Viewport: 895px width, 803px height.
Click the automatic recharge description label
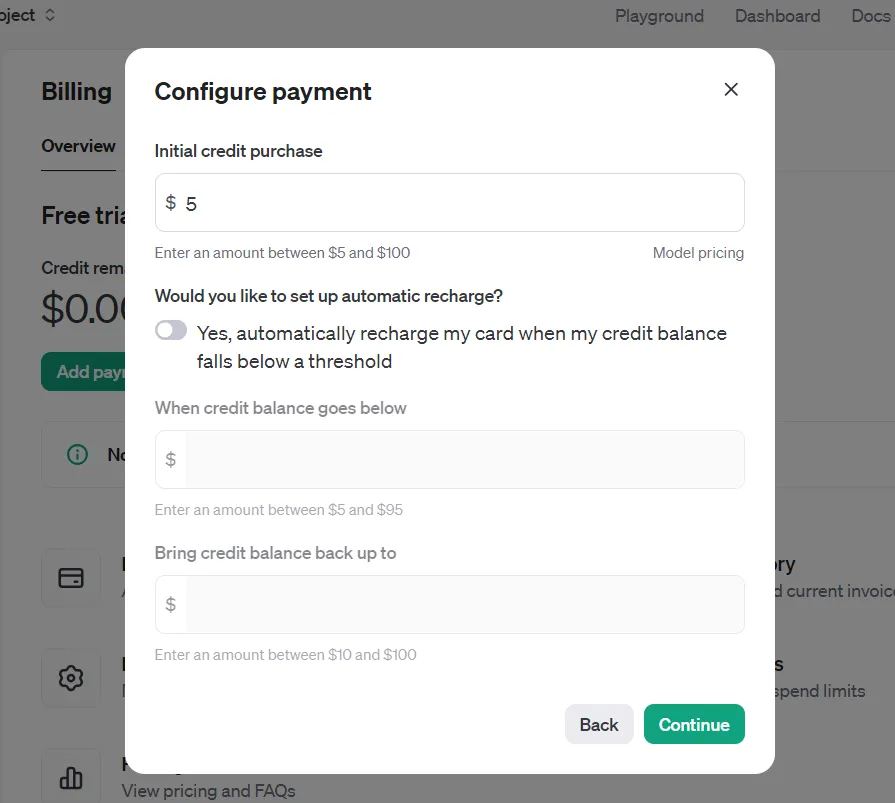click(462, 347)
